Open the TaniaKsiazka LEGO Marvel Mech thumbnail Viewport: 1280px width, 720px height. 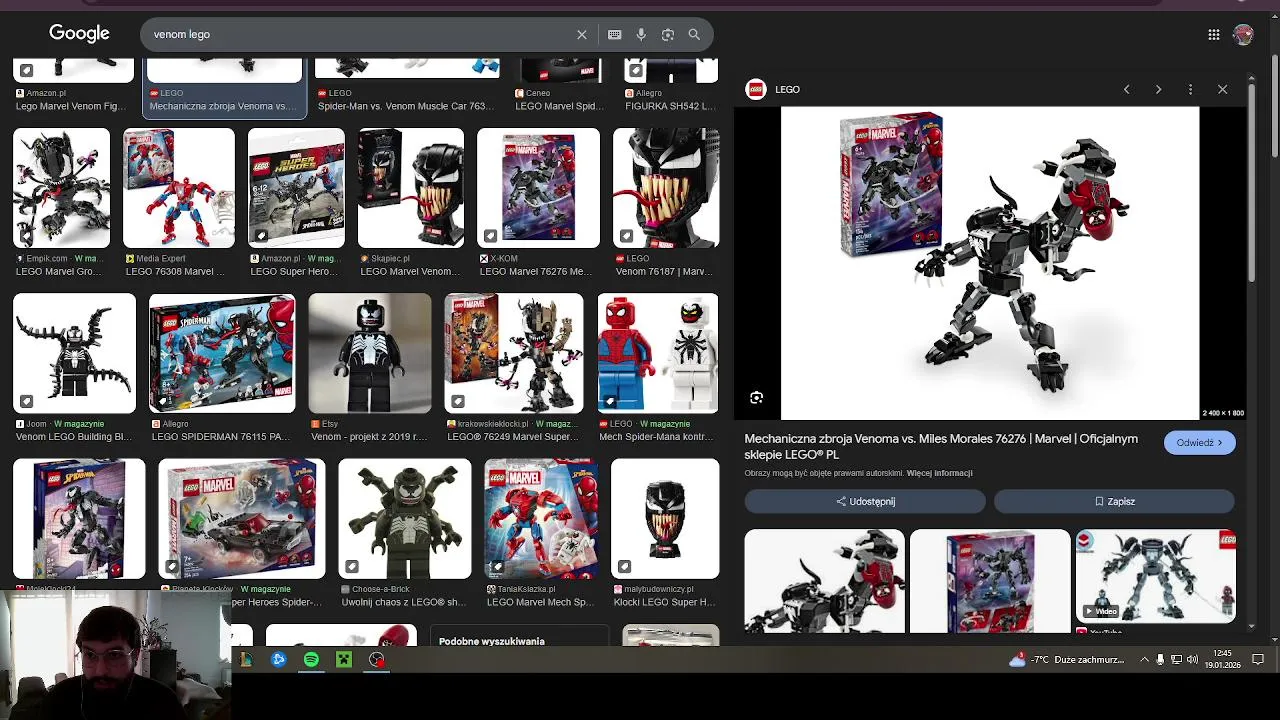point(541,519)
